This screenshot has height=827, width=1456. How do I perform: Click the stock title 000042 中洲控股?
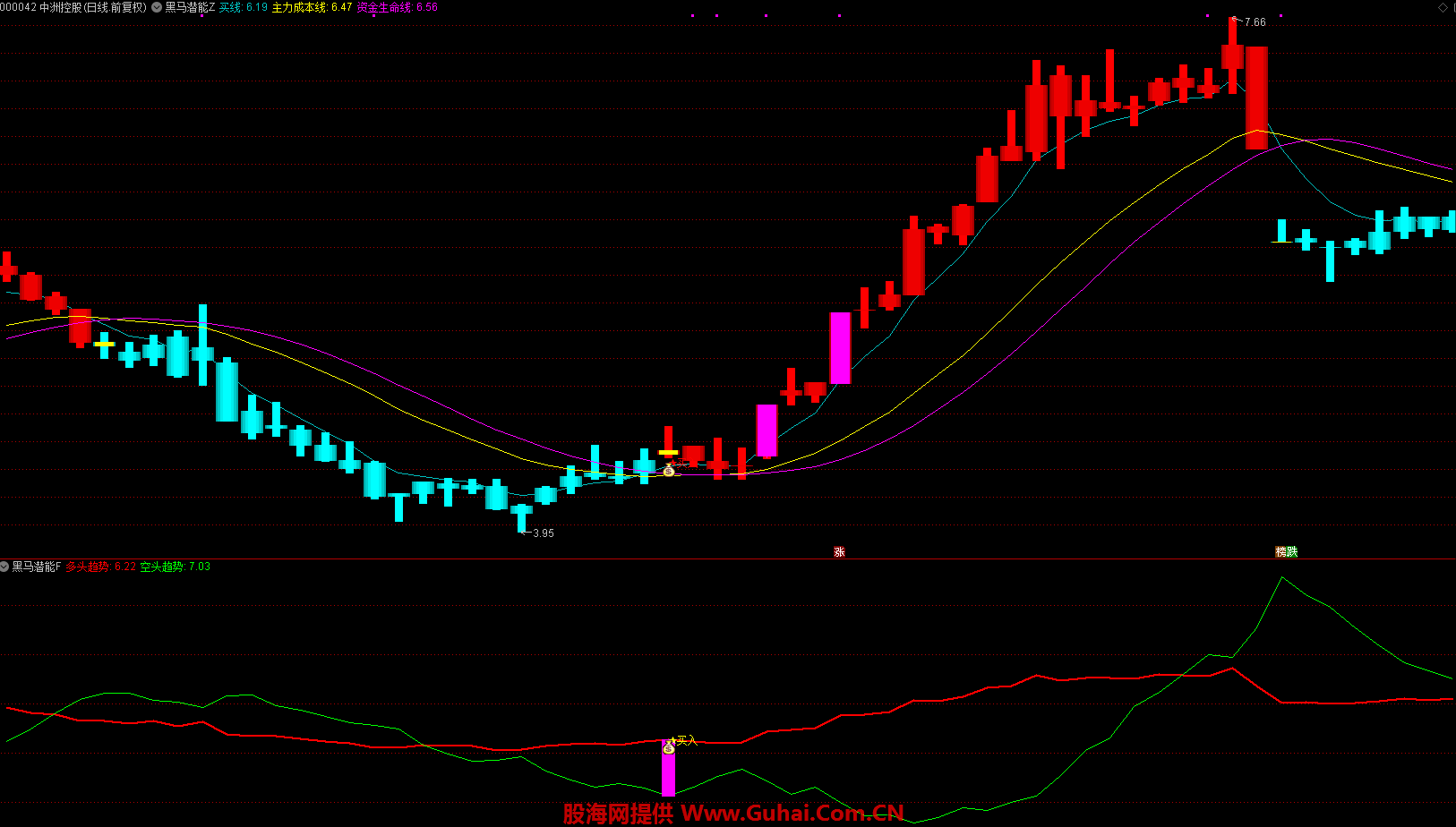point(41,7)
